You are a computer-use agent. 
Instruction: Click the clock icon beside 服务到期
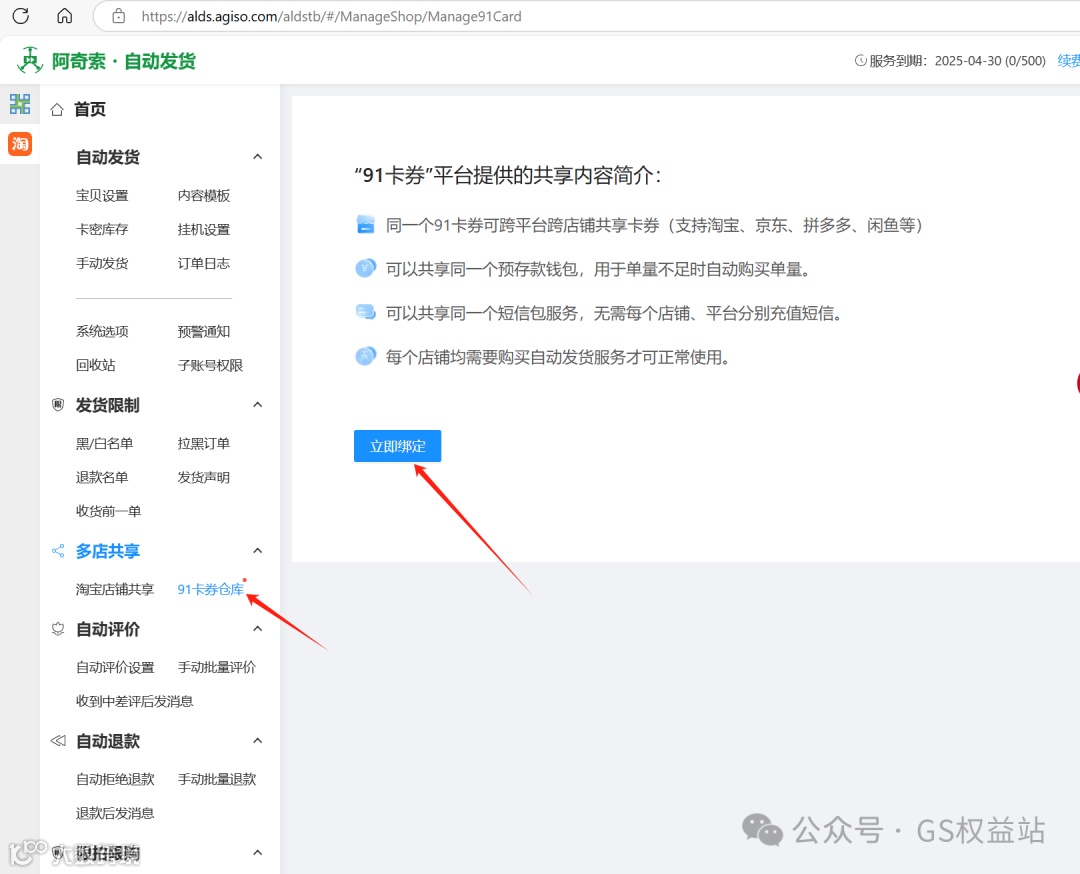860,61
